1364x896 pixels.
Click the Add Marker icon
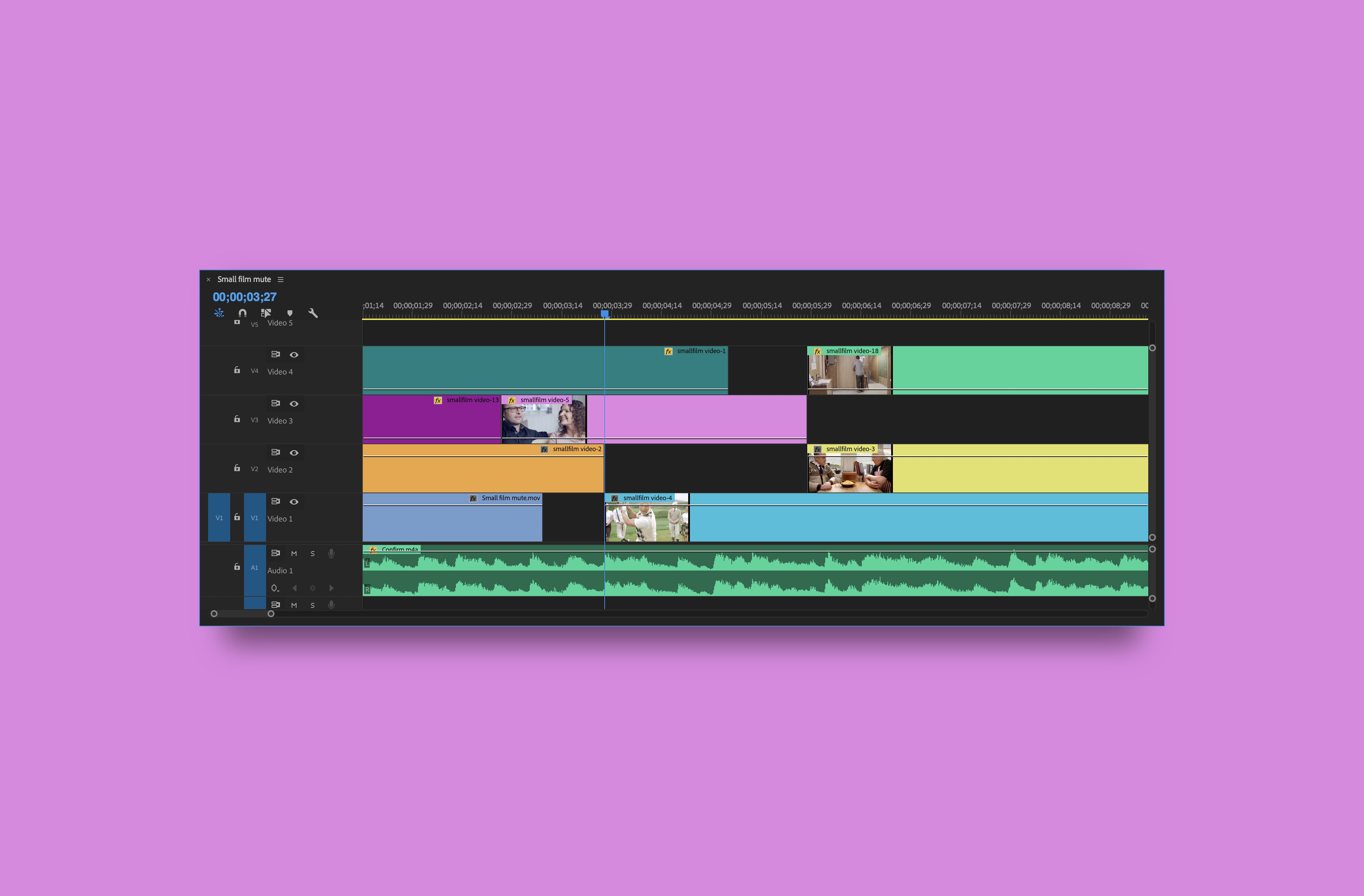point(290,313)
